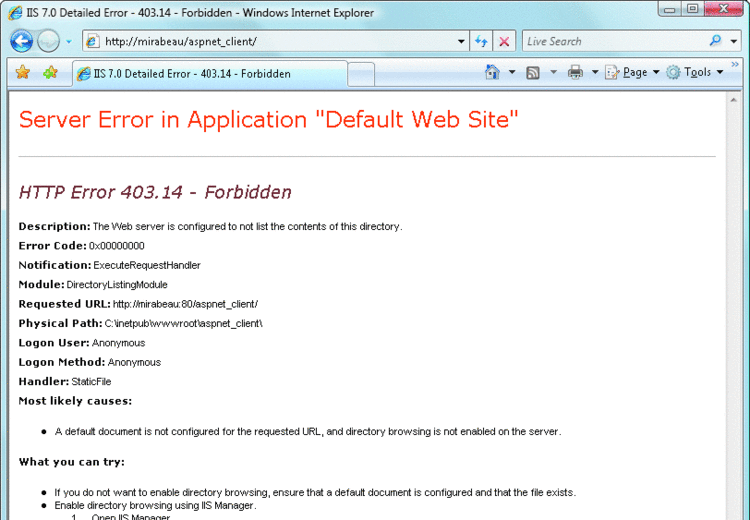Click the Internet Explorer title bar icon

(15, 12)
